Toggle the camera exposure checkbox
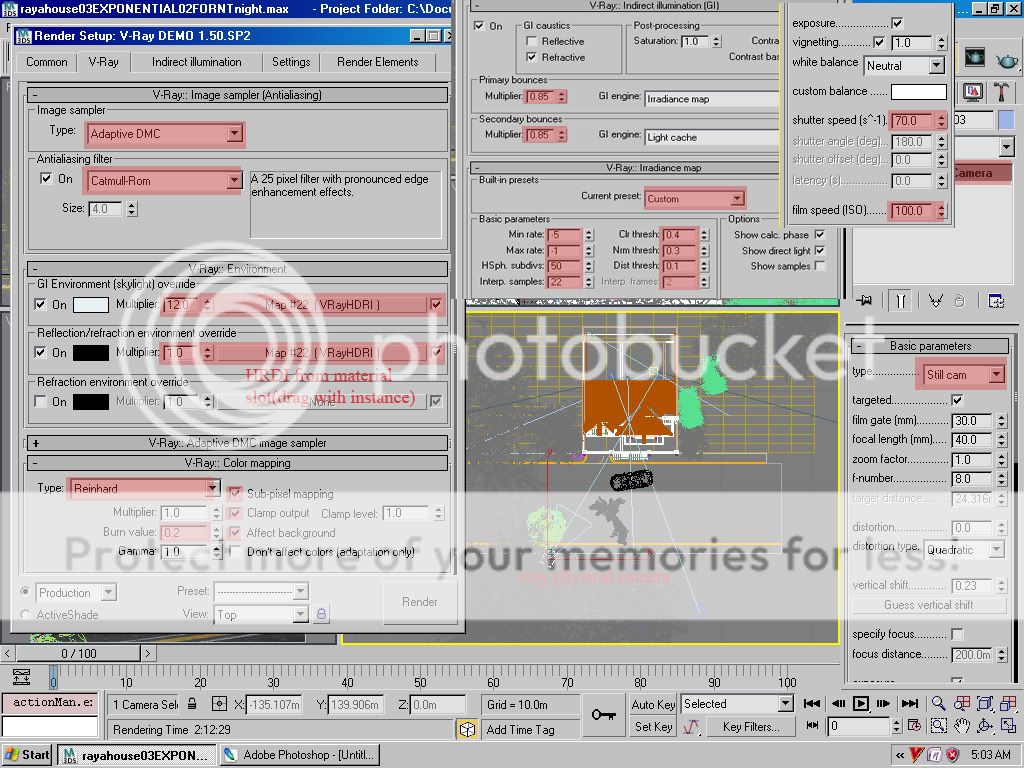This screenshot has height=768, width=1024. (x=897, y=23)
